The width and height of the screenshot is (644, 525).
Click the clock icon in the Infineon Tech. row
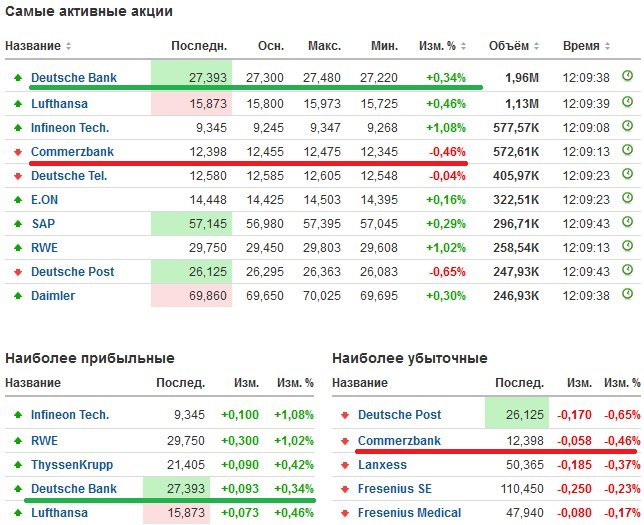(627, 126)
